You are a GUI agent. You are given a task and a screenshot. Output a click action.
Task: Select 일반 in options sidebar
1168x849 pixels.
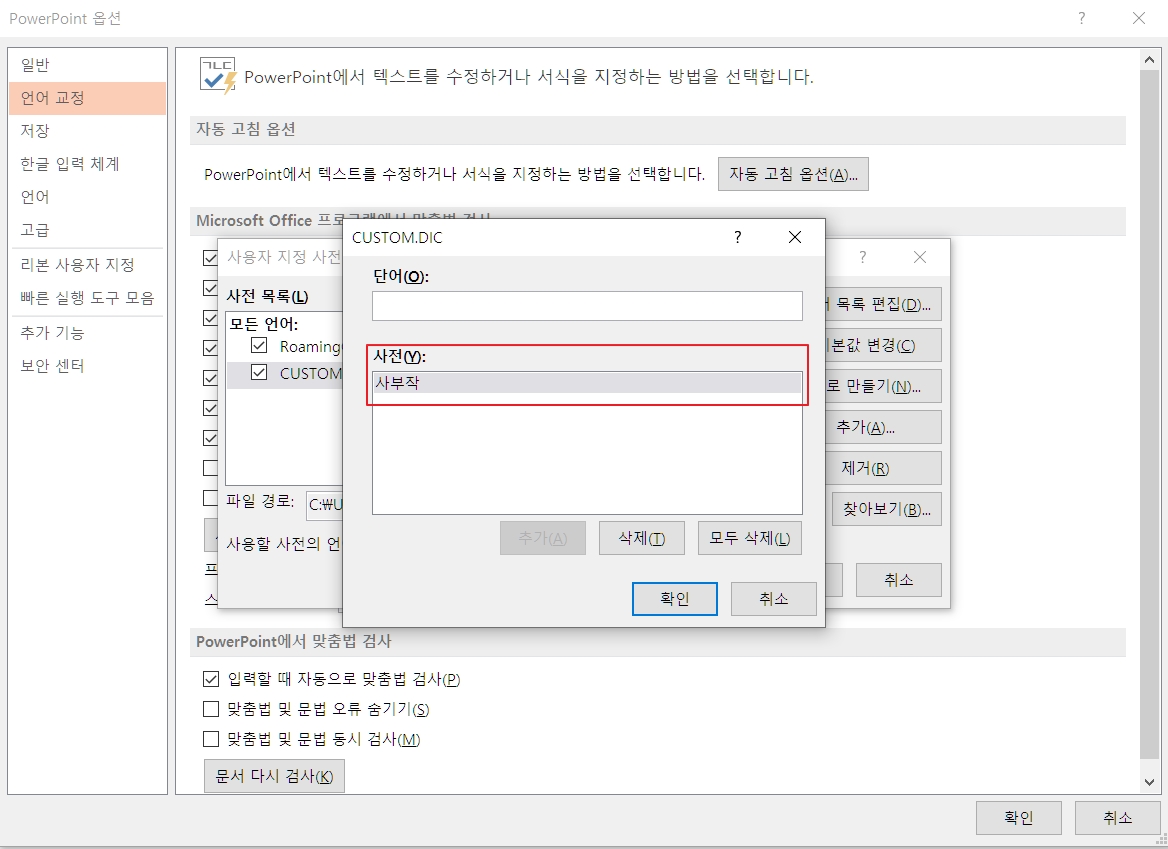87,66
